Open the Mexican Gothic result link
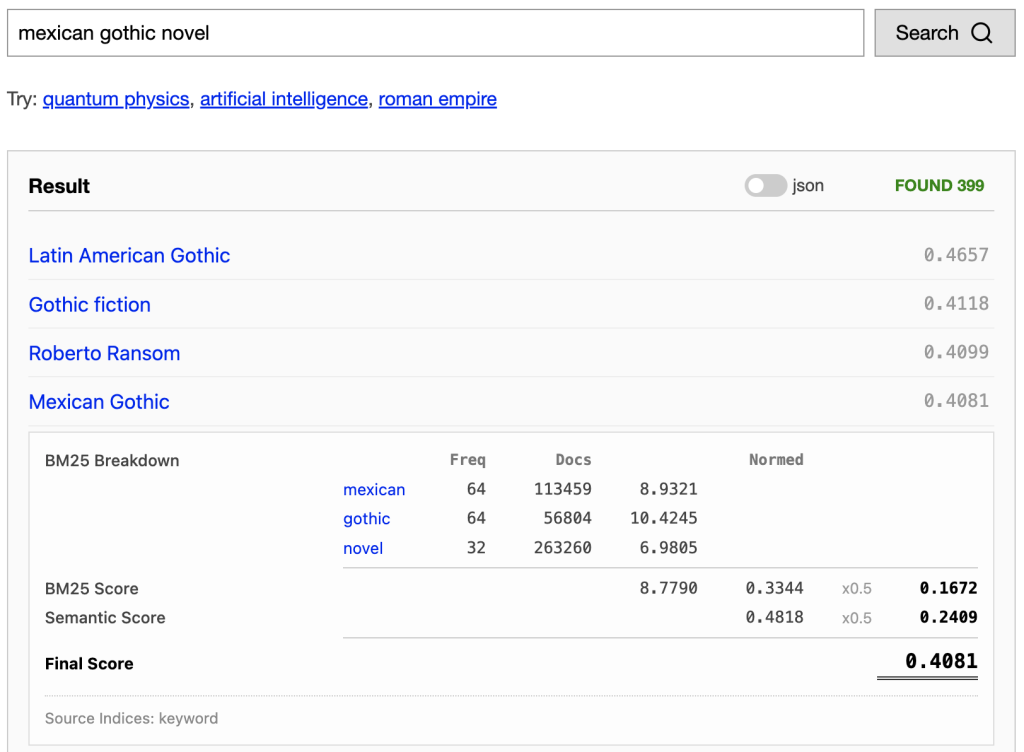Screen dimensions: 1024x752 [99, 402]
